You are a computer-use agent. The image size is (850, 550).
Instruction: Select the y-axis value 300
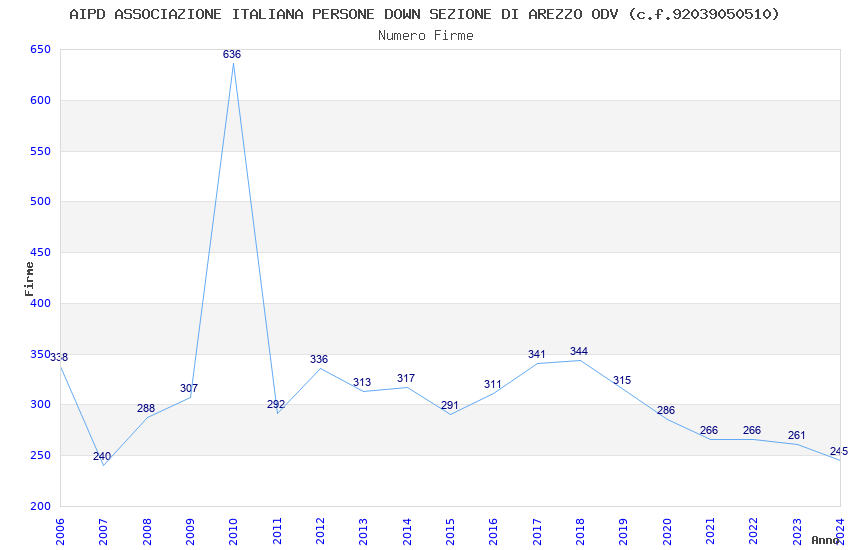click(x=40, y=404)
